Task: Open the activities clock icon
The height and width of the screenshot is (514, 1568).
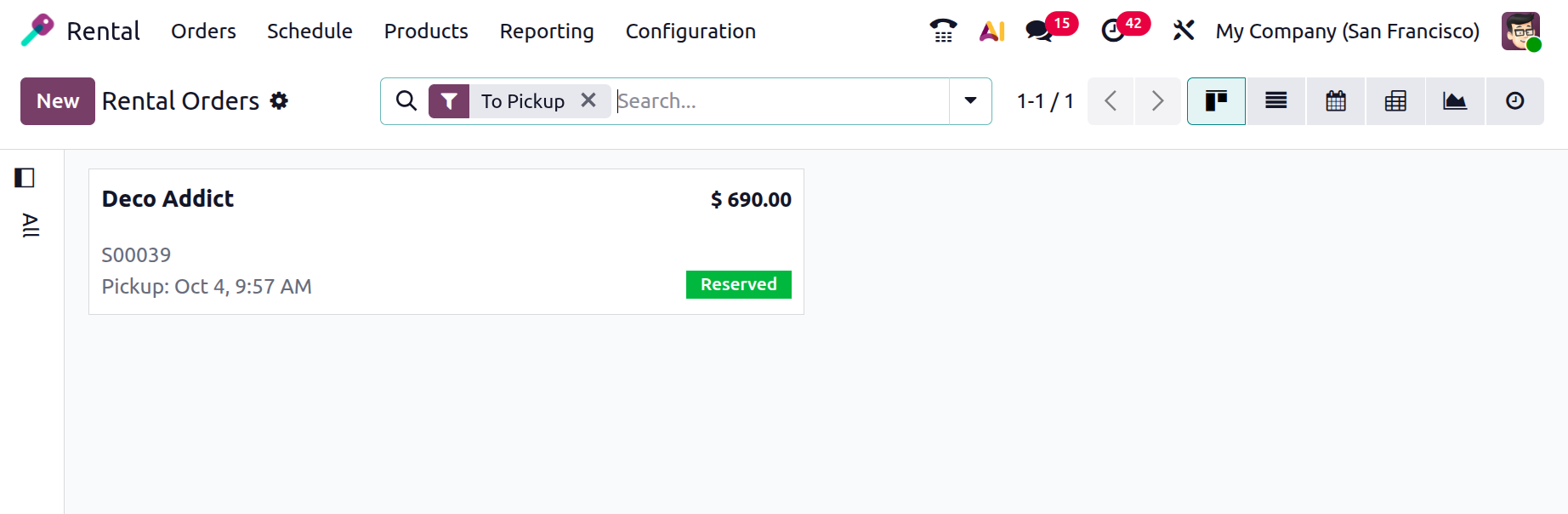Action: 1113,31
